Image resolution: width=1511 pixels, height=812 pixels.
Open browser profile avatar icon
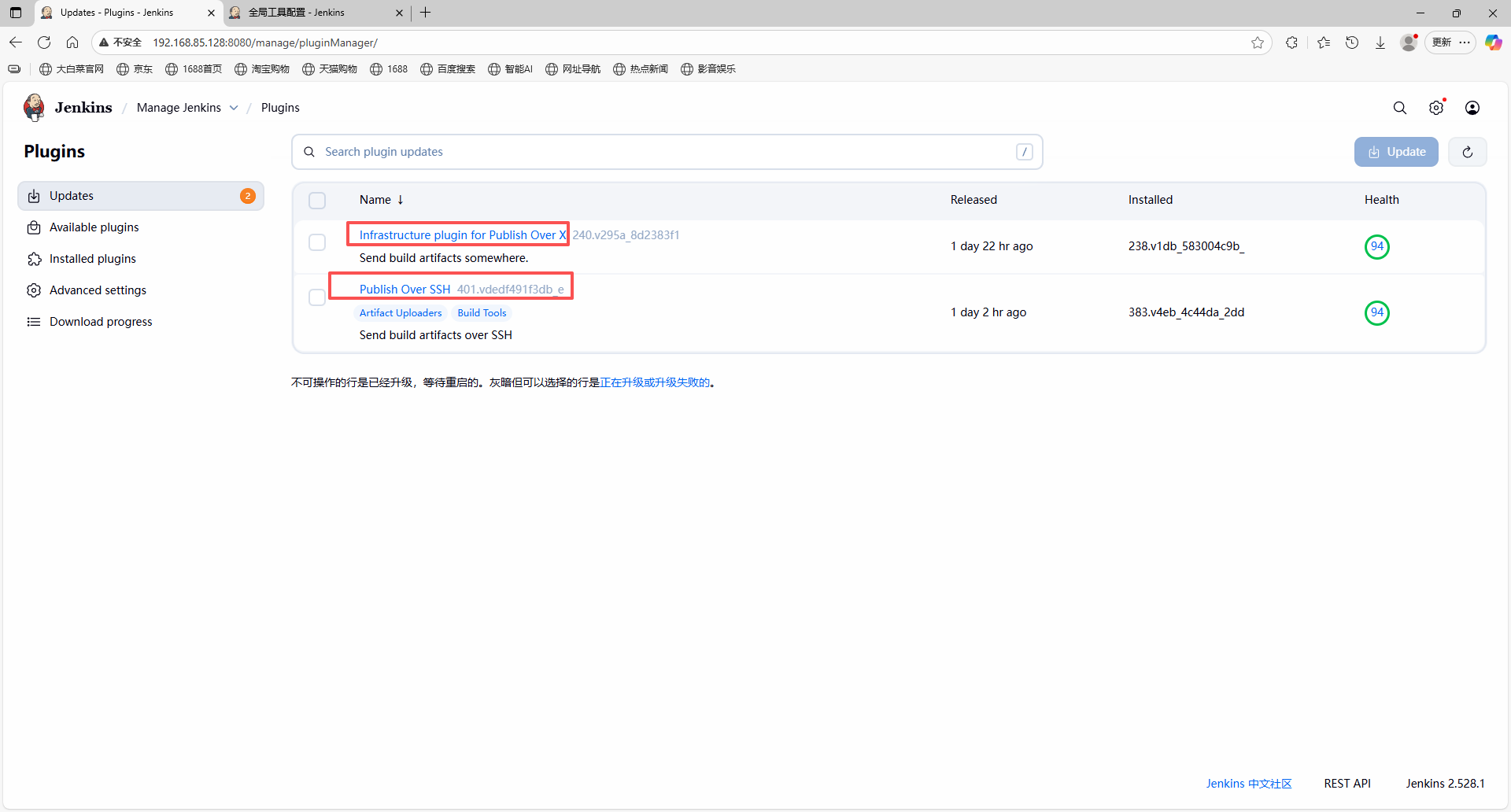(x=1409, y=42)
